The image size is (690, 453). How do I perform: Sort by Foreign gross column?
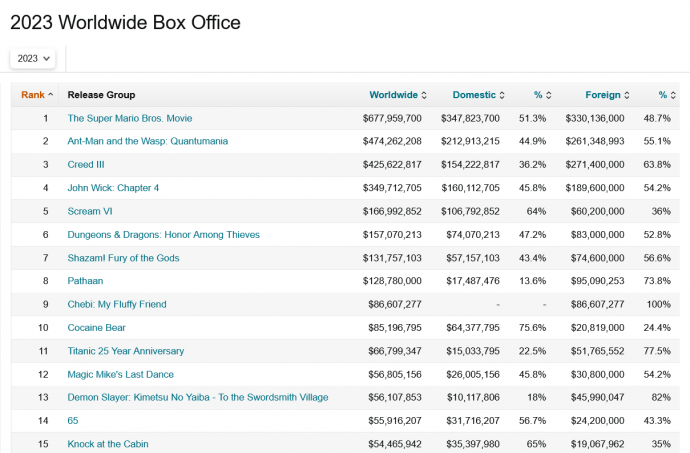[607, 95]
